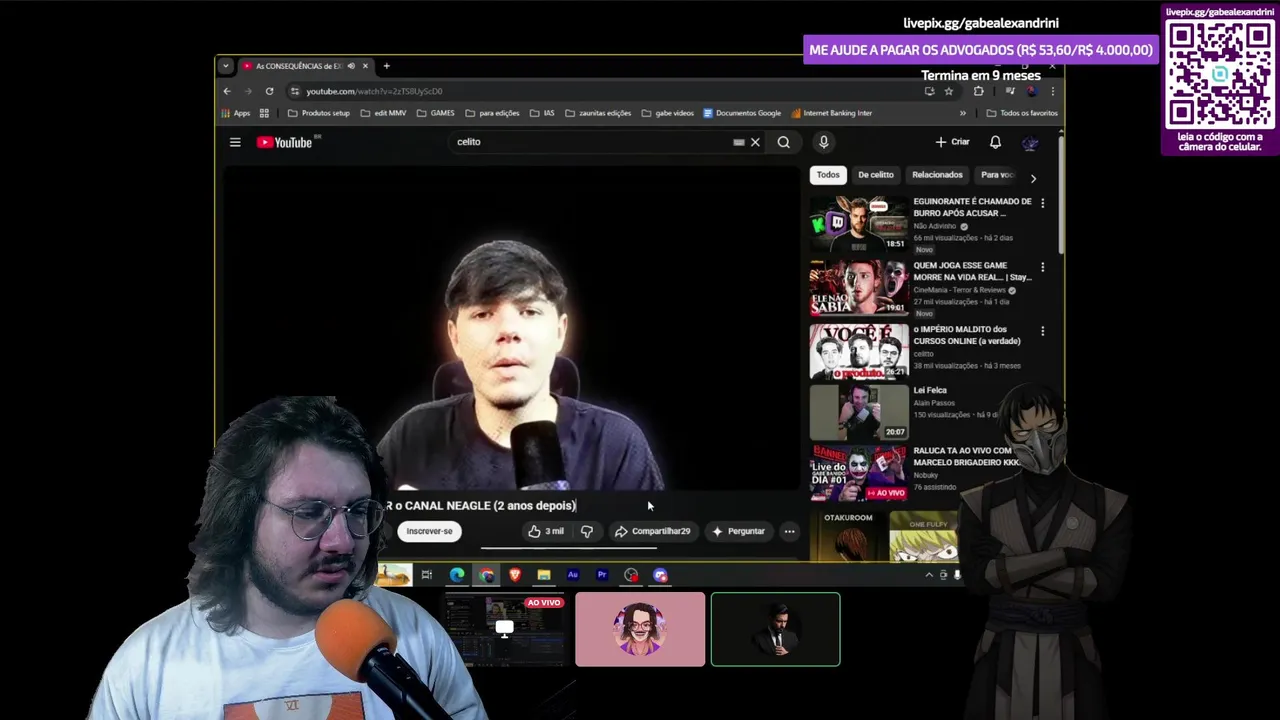Click the page's vertical scrollbar
Viewport: 1280px width, 720px height.
click(1060, 195)
